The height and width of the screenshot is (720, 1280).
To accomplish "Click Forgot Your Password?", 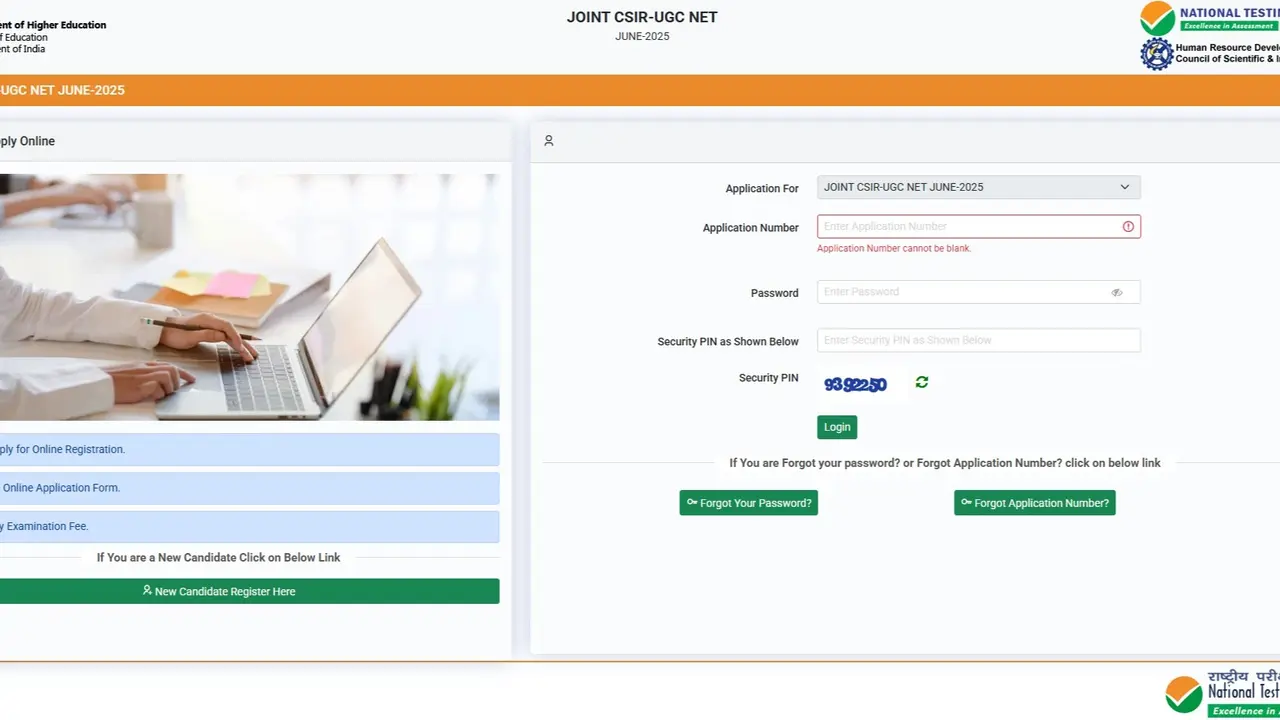I will [748, 503].
